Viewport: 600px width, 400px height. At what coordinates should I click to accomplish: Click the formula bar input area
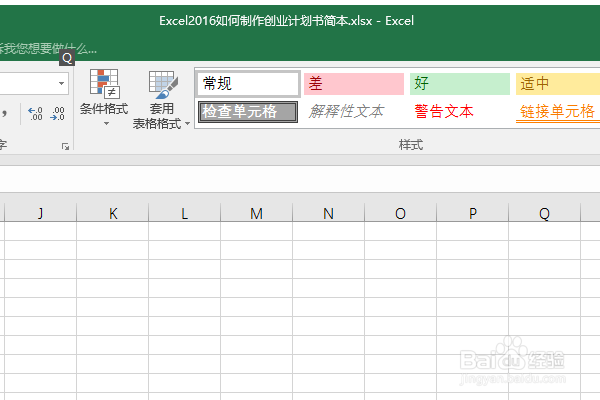tap(300, 179)
